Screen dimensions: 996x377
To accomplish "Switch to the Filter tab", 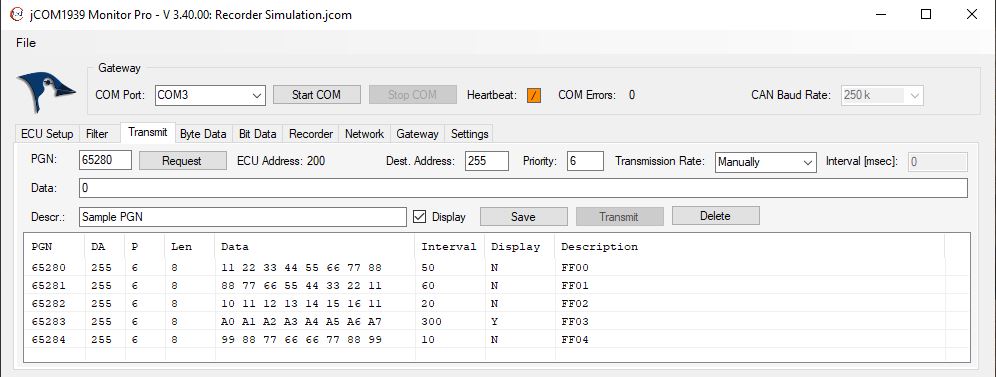I will tap(97, 134).
